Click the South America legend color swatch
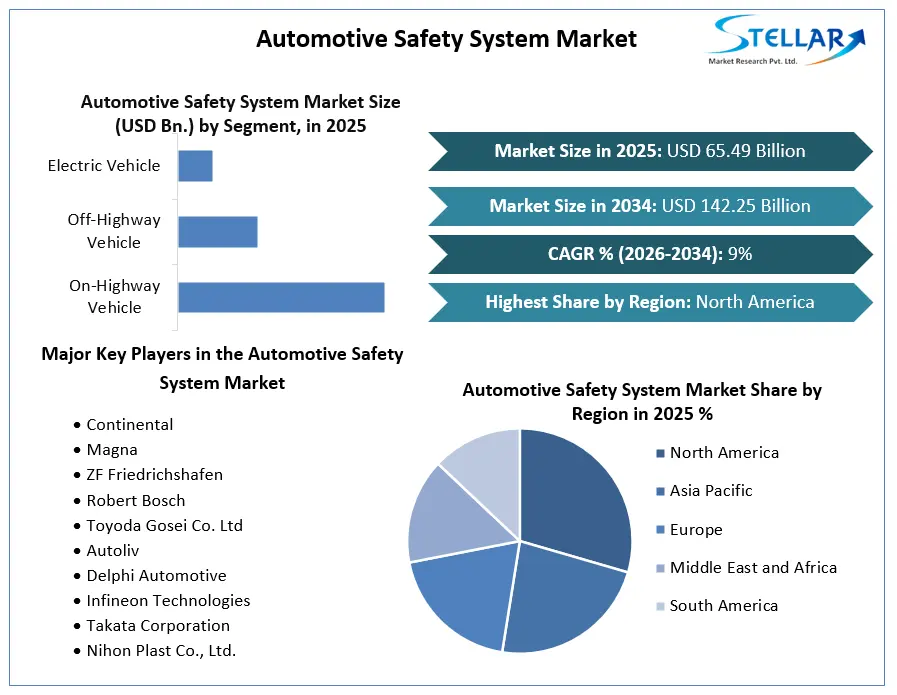The width and height of the screenshot is (897, 695). [660, 606]
